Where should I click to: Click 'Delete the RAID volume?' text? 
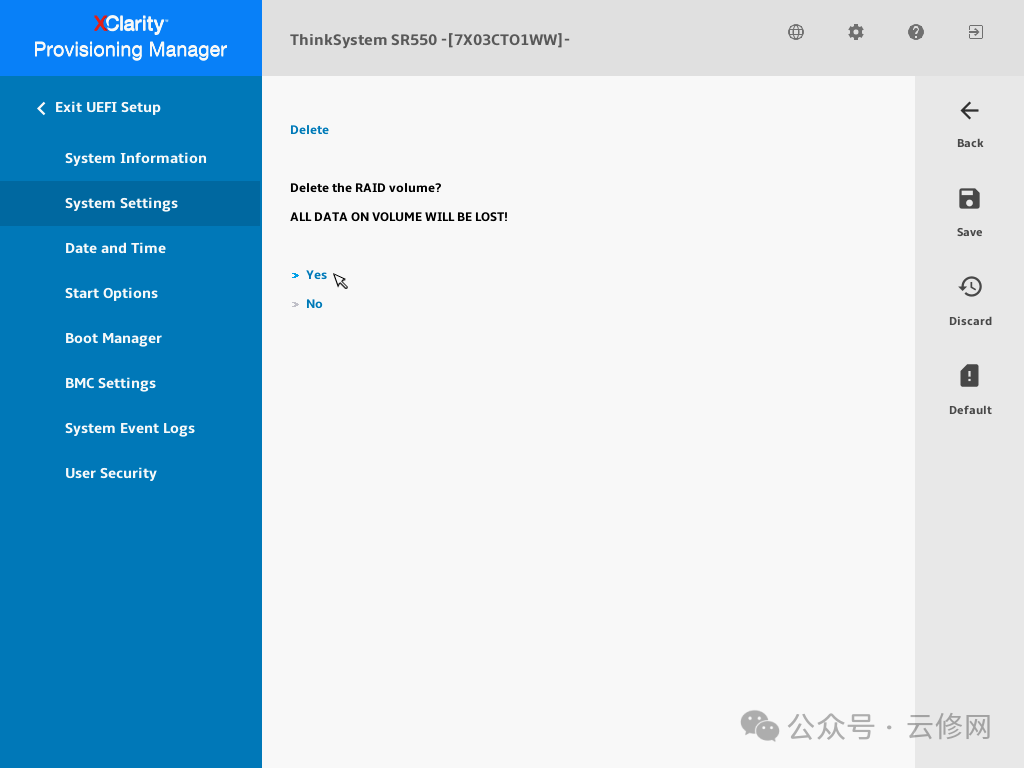pyautogui.click(x=366, y=187)
